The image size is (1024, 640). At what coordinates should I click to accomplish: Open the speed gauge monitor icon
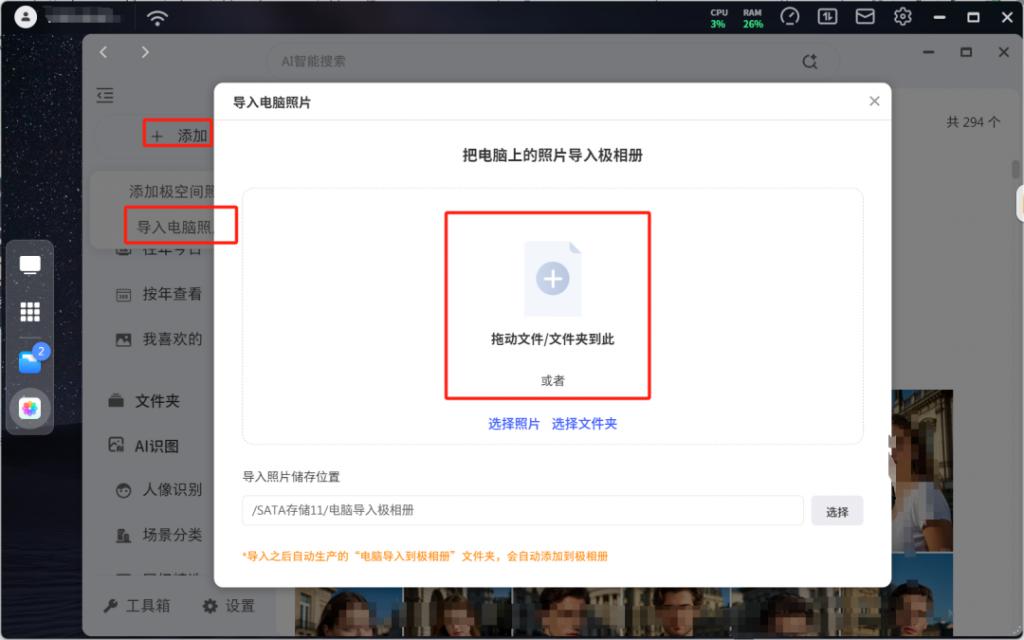[790, 16]
